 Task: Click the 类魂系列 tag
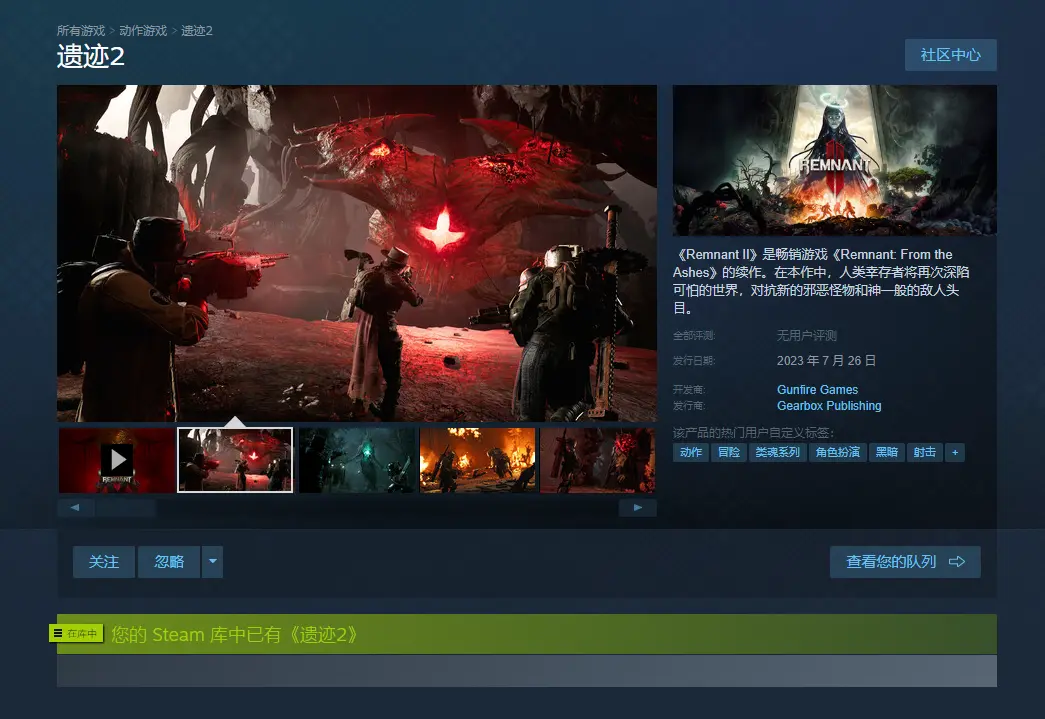(777, 452)
